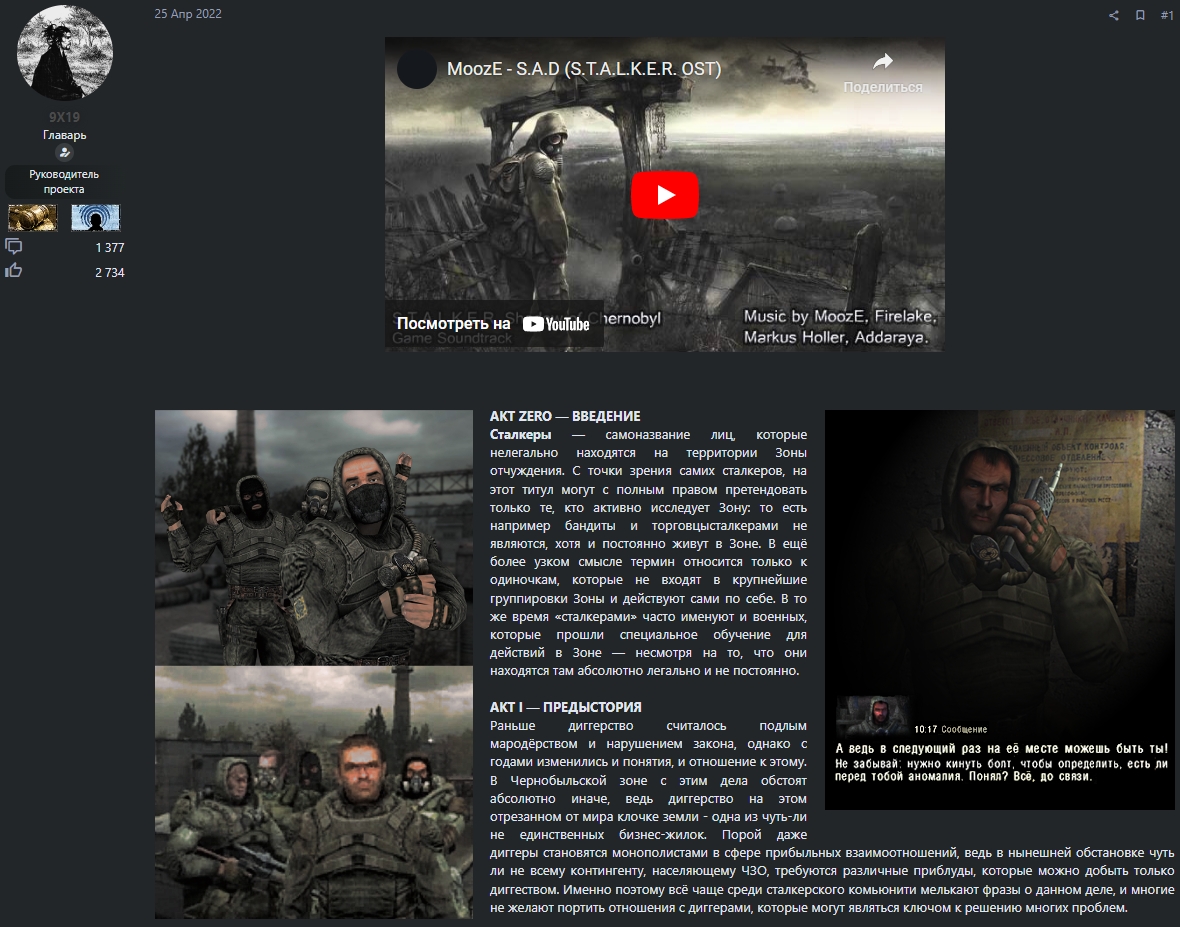Click Посмотреть на YouTube button
The width and height of the screenshot is (1180, 927).
[494, 324]
